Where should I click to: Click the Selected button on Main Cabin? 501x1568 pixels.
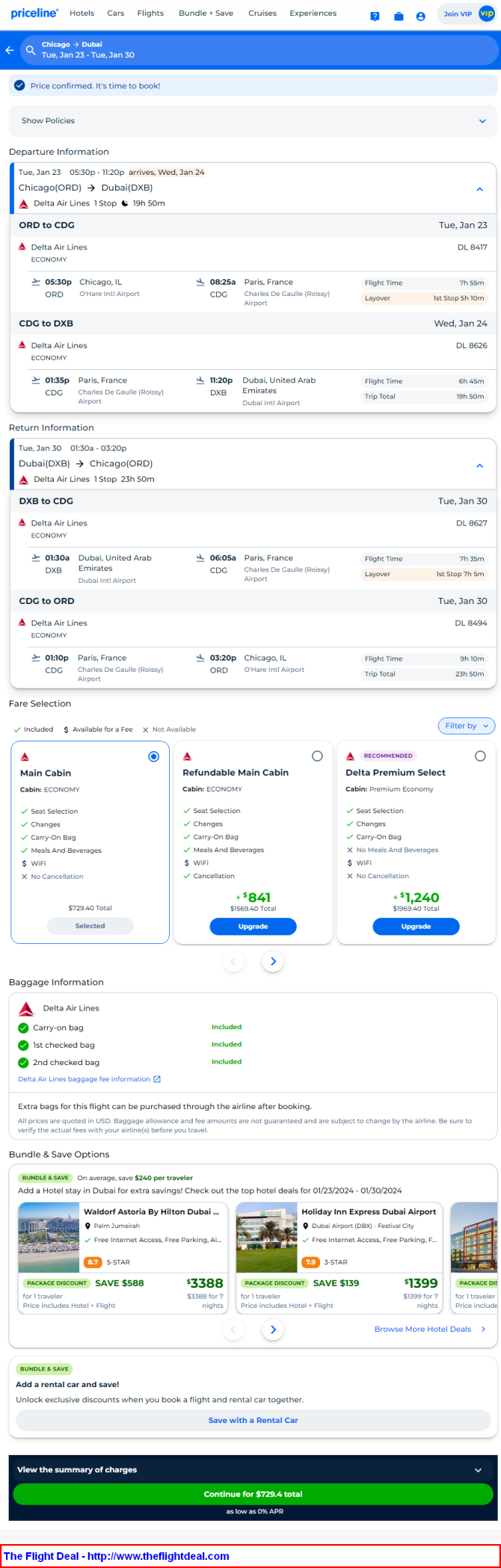point(90,926)
